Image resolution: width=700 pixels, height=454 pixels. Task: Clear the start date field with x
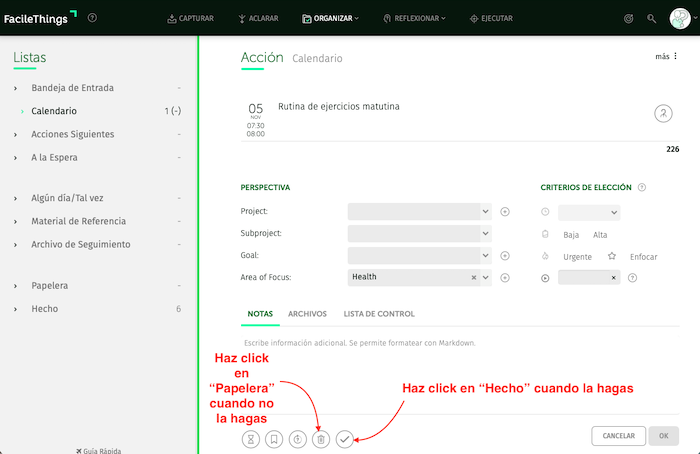point(614,278)
